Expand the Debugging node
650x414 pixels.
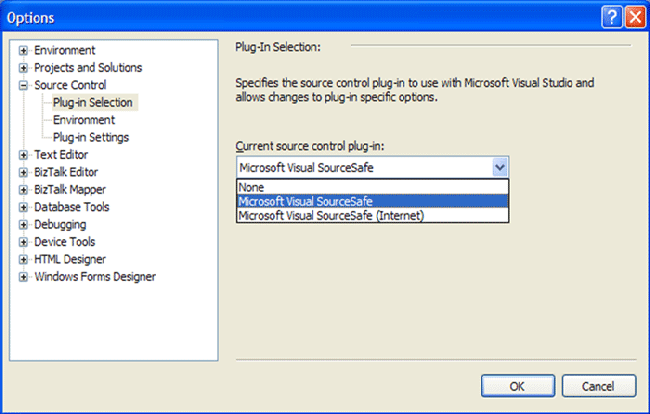(23, 225)
